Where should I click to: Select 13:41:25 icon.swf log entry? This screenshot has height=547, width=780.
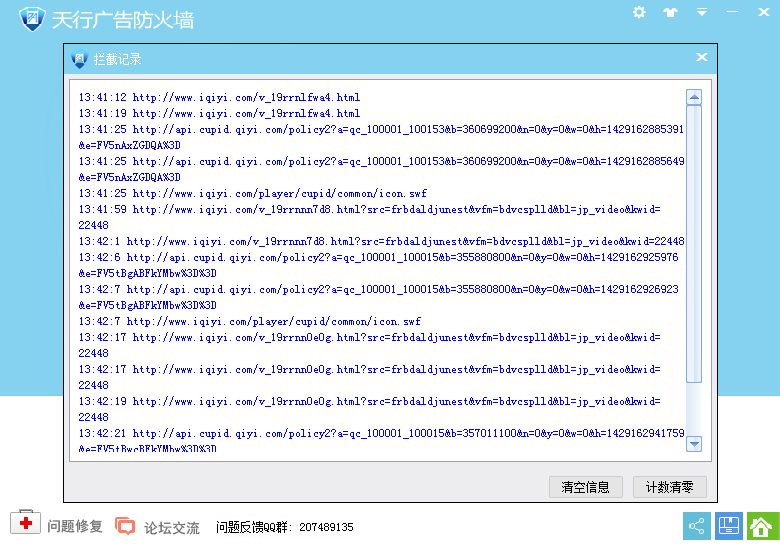(253, 193)
